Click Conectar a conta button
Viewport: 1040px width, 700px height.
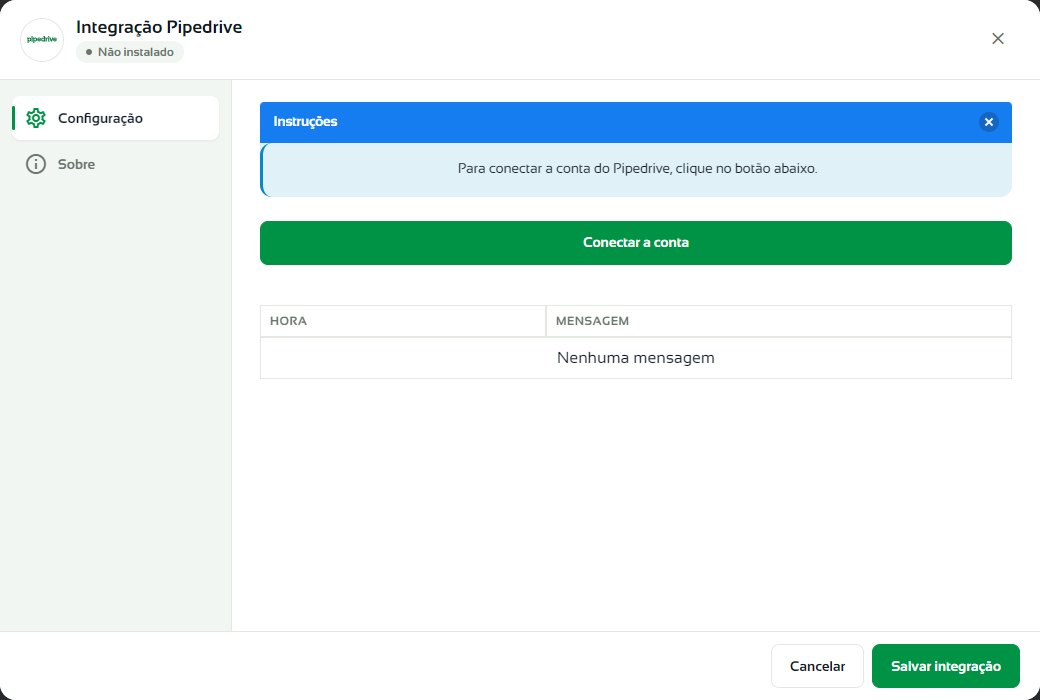[635, 243]
